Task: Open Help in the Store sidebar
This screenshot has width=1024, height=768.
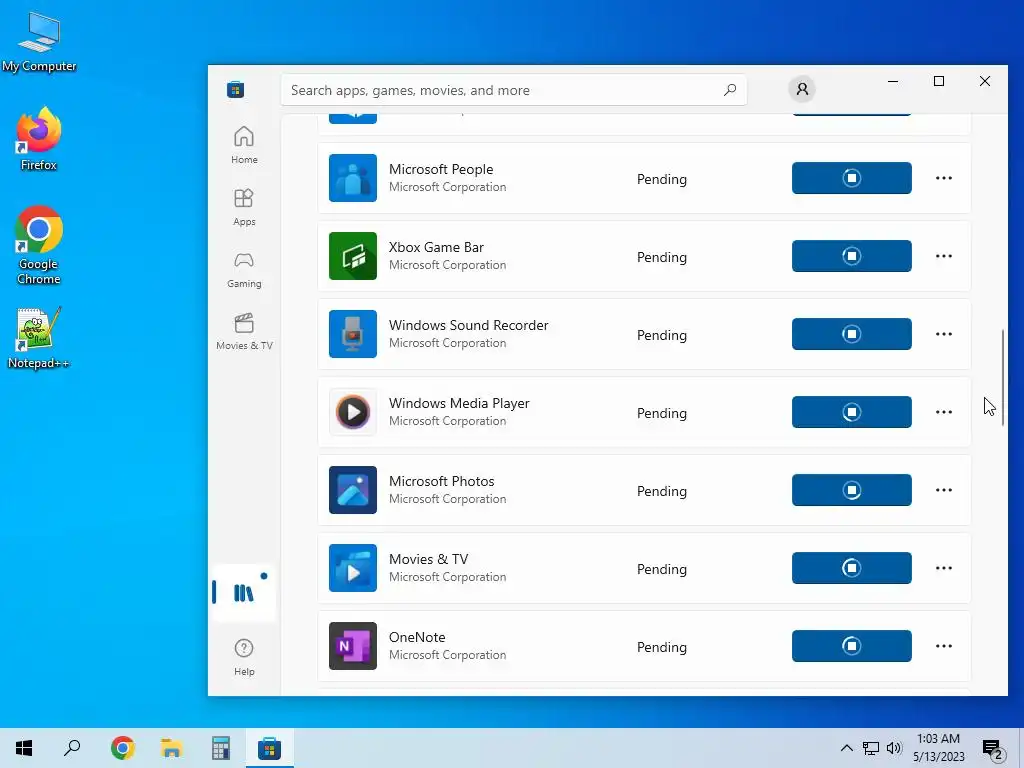Action: tap(244, 657)
